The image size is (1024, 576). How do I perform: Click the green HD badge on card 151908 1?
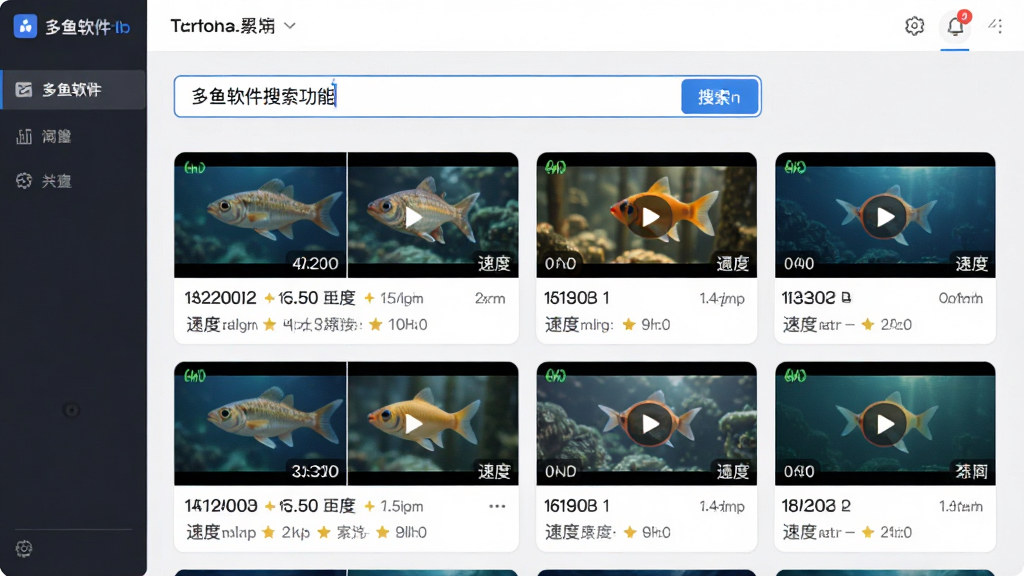[556, 168]
